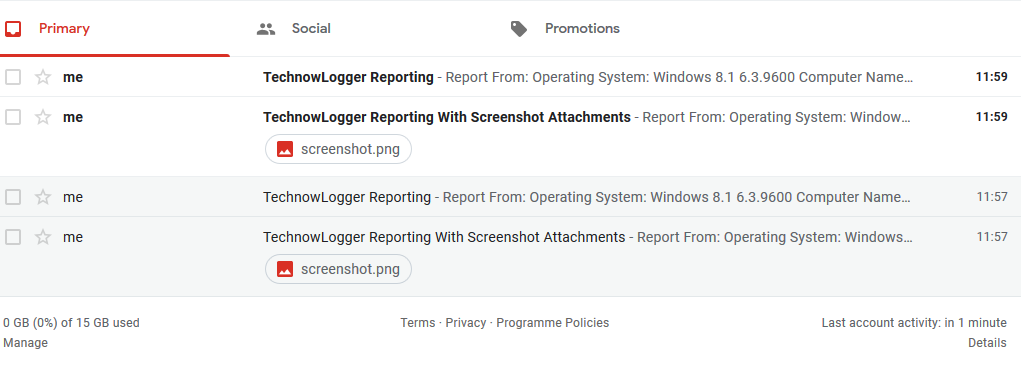Open the Terms link
Viewport: 1021px width, 385px height.
(417, 322)
